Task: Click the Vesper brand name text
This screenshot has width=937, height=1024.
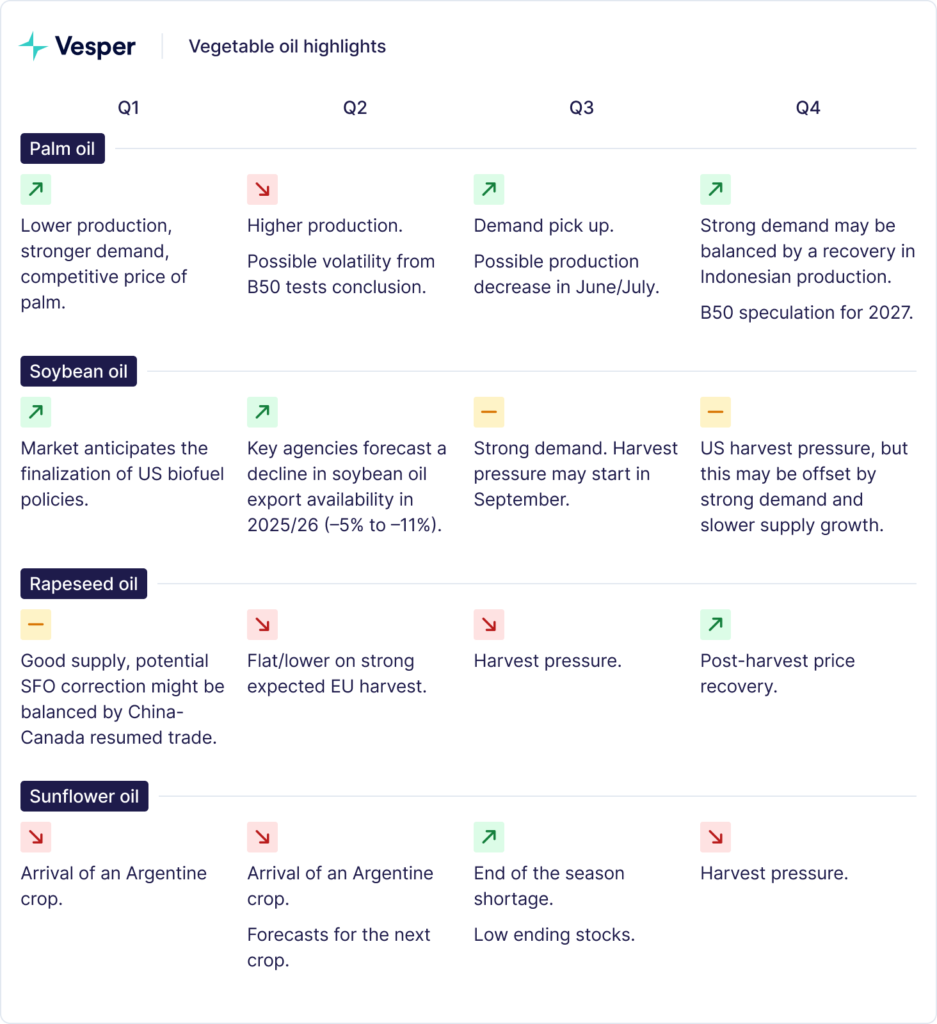Action: [95, 46]
